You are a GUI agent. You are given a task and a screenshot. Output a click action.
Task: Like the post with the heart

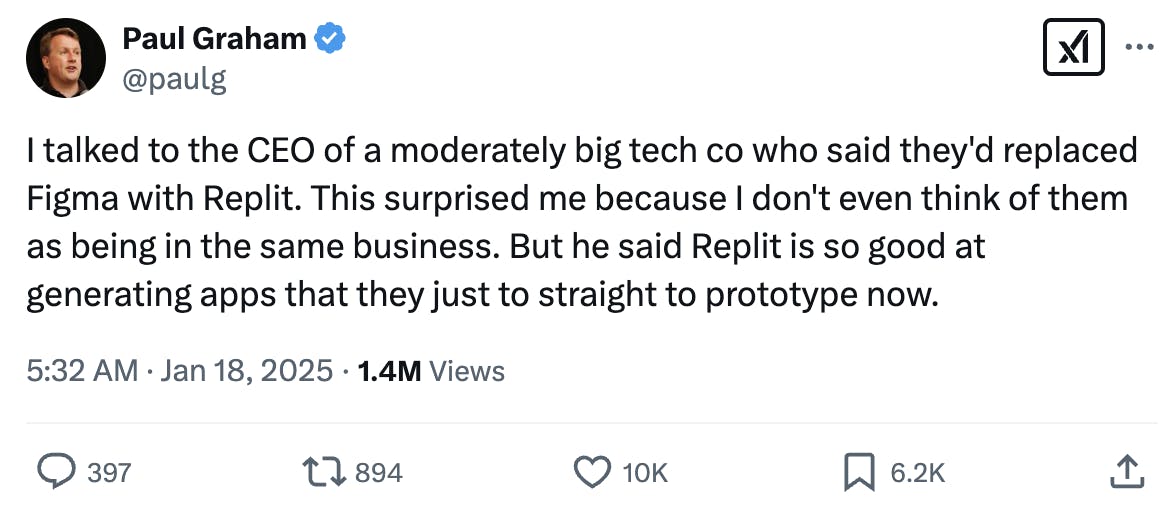594,471
